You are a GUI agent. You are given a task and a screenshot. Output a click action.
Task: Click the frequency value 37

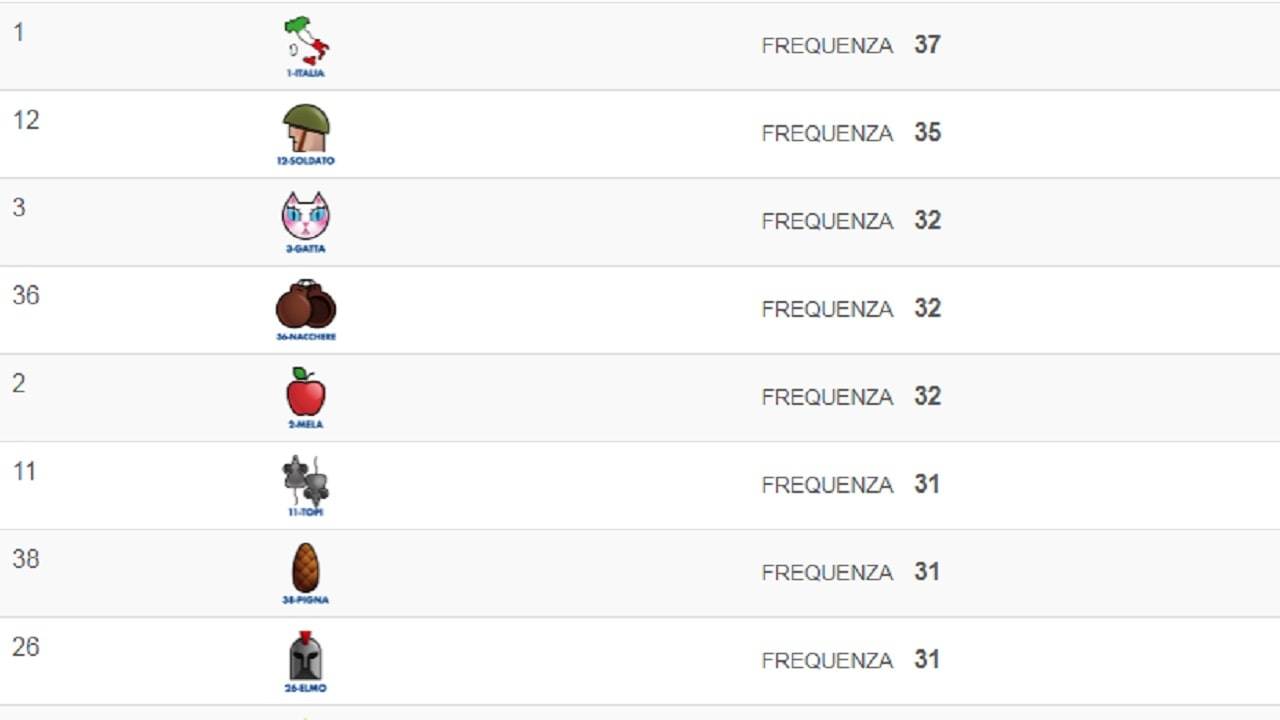(x=927, y=45)
